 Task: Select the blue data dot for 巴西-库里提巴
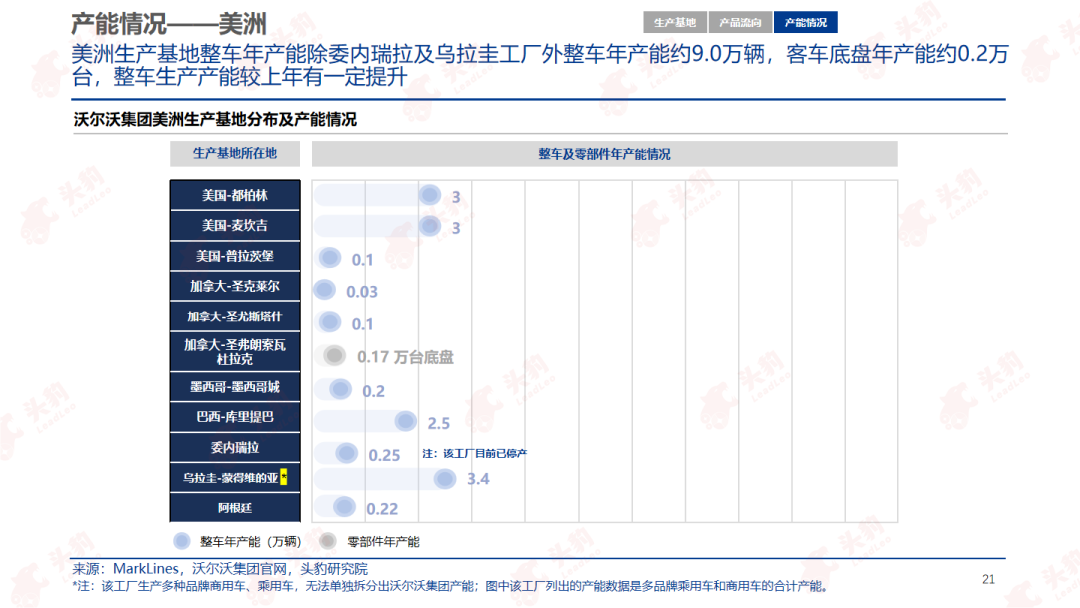pos(406,421)
